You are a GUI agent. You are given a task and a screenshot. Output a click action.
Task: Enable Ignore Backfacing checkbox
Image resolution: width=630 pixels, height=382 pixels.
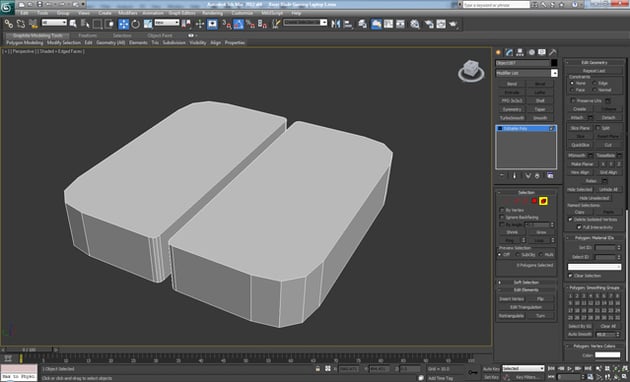click(502, 217)
